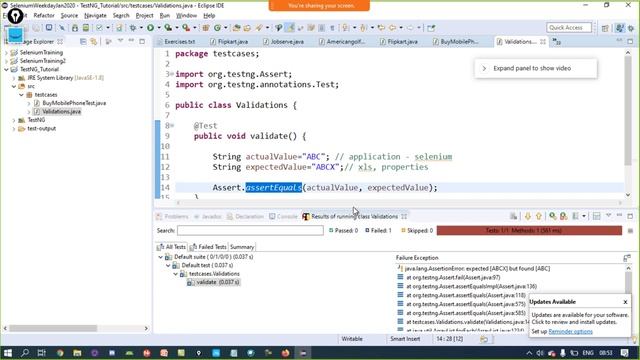Viewport: 640px width, 360px height.
Task: Click the red test progress bar
Action: coord(529,231)
